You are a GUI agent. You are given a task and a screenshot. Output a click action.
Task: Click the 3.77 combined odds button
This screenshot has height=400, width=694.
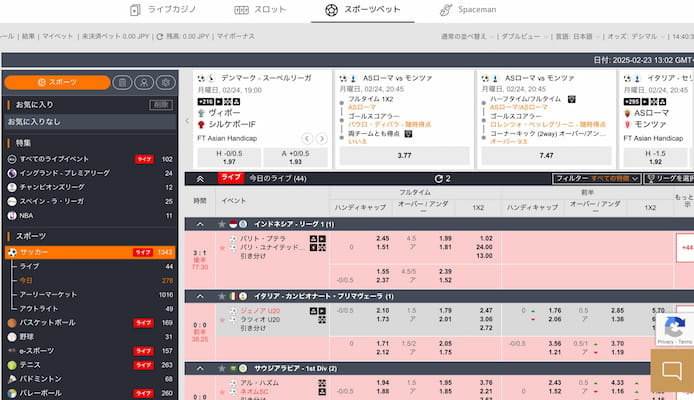click(x=404, y=156)
